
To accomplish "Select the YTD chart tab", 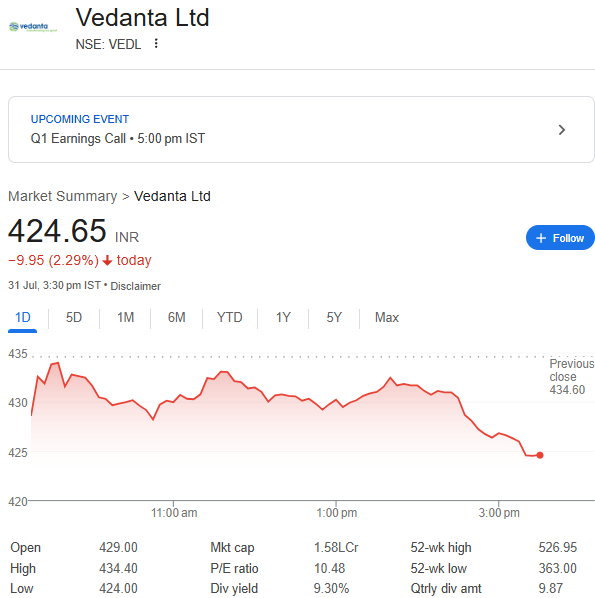I will pos(230,317).
